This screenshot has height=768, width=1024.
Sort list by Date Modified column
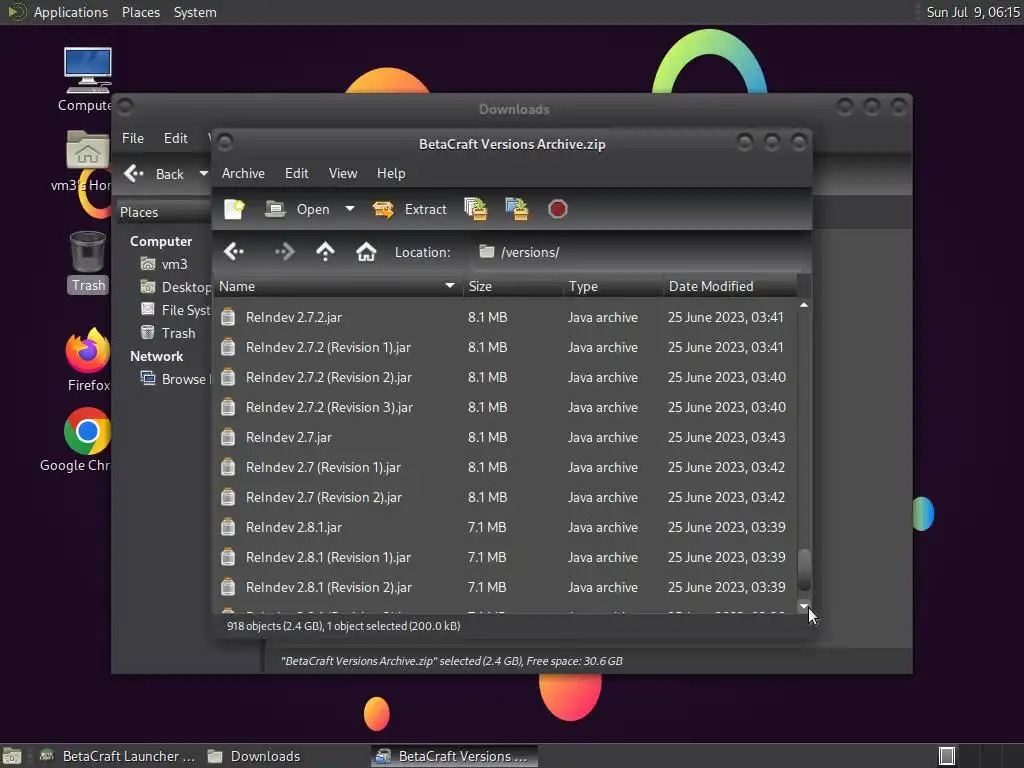[730, 286]
